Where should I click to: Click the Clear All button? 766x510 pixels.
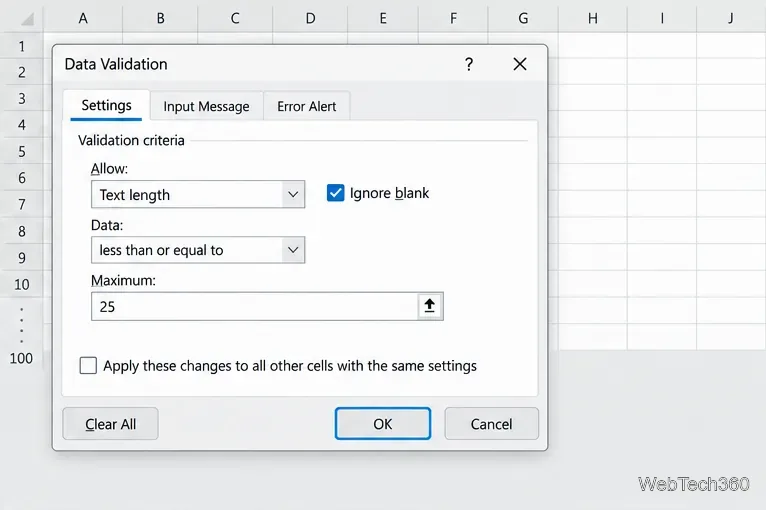110,424
